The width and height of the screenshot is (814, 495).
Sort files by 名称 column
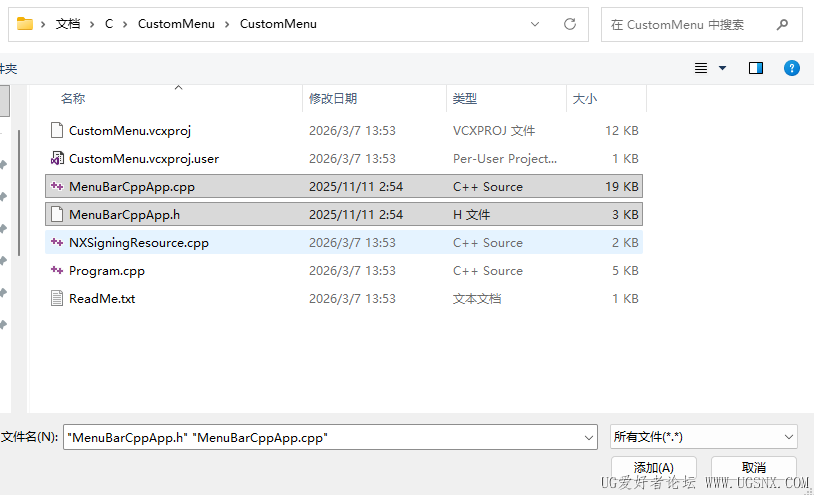(x=73, y=99)
